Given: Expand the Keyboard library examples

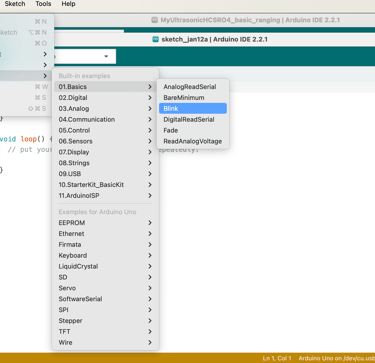Looking at the screenshot, I should (x=105, y=255).
